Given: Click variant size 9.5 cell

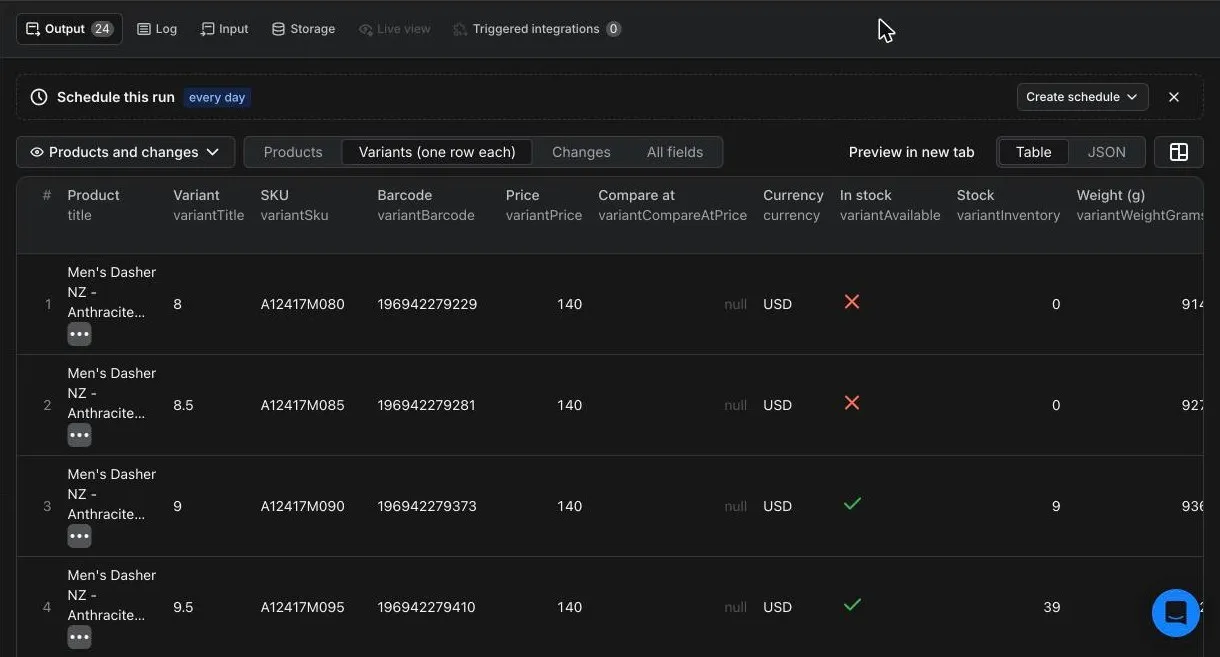Looking at the screenshot, I should 183,607.
